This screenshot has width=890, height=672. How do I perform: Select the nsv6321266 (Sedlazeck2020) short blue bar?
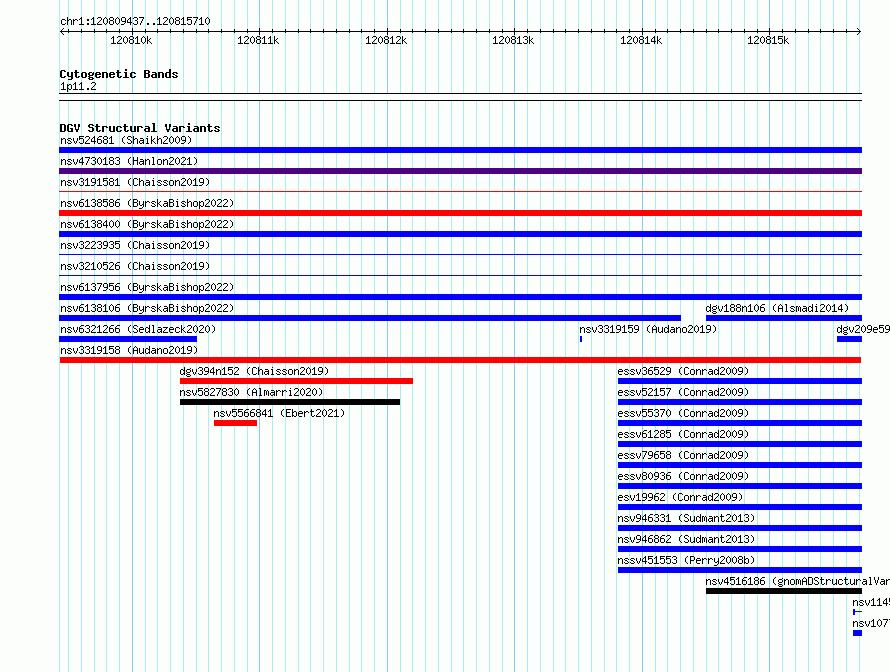128,339
